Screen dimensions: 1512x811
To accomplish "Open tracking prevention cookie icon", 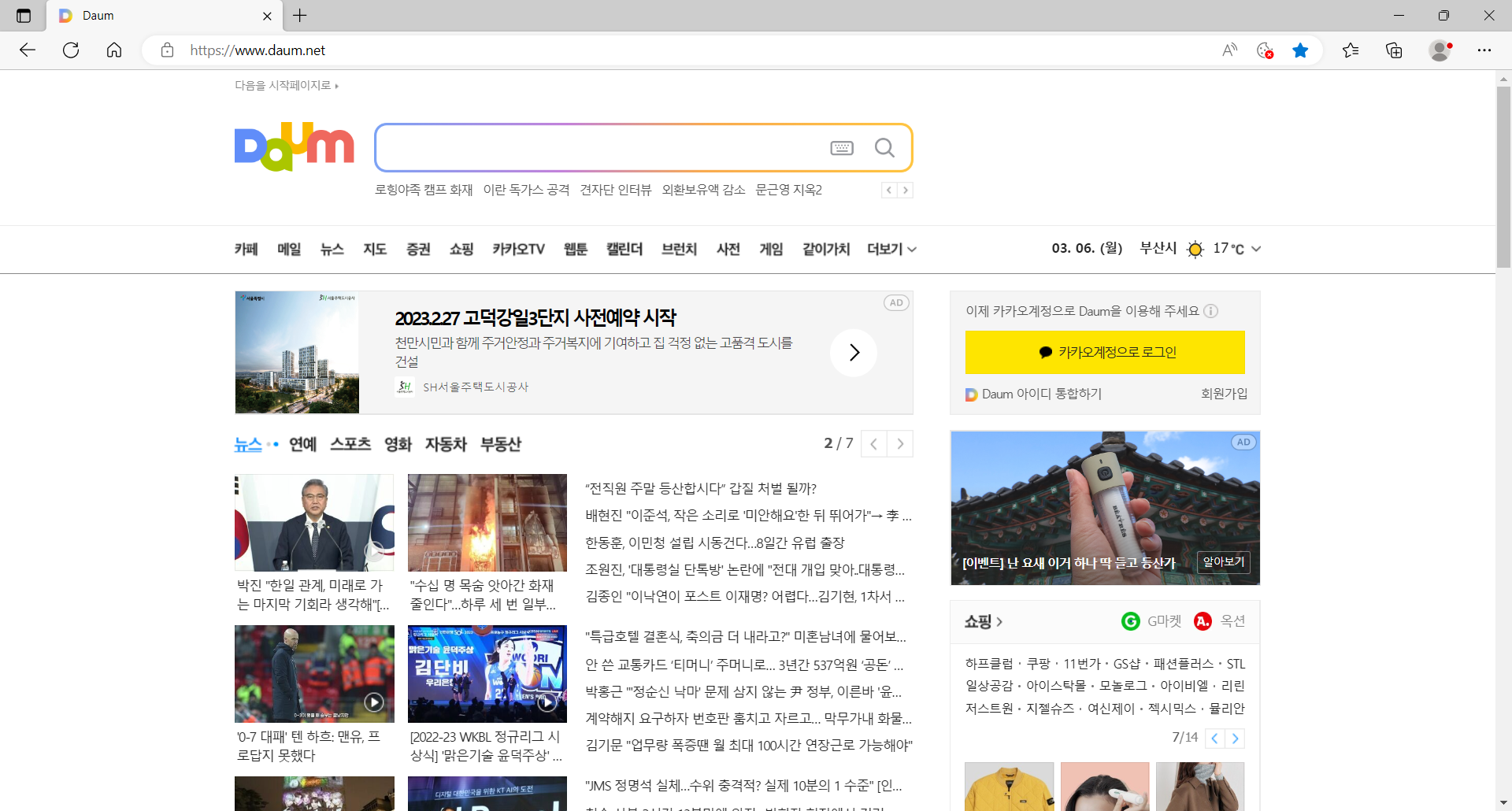I will pos(1265,50).
